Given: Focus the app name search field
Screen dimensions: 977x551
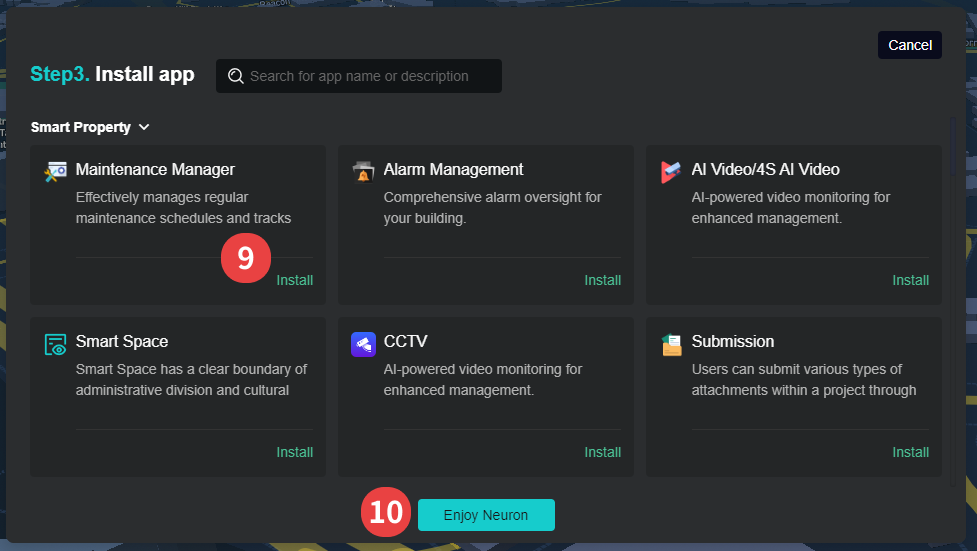Looking at the screenshot, I should [x=359, y=76].
